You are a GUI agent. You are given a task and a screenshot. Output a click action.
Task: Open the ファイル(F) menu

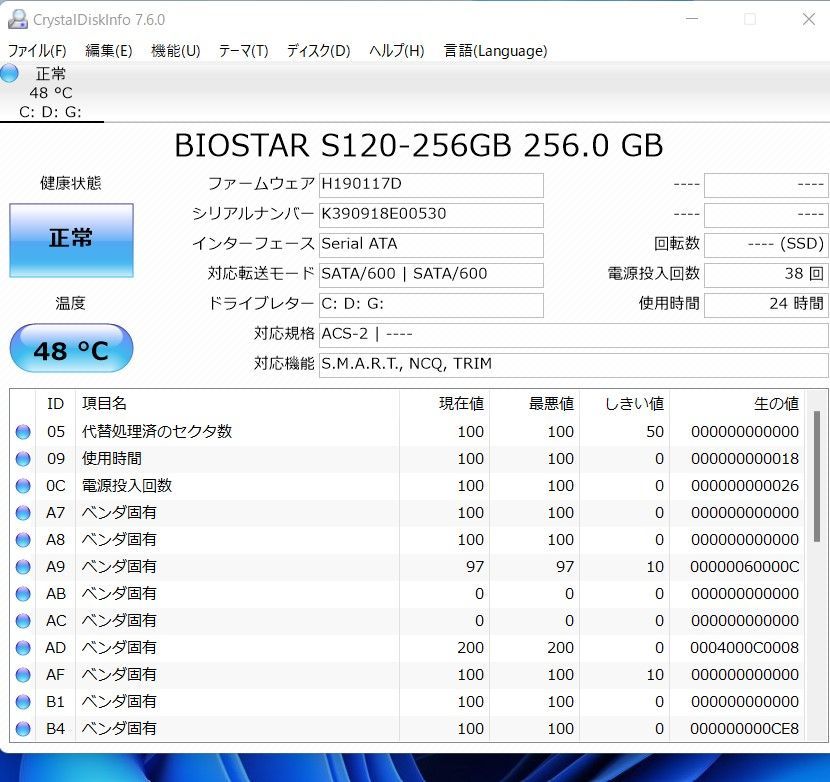tap(37, 51)
